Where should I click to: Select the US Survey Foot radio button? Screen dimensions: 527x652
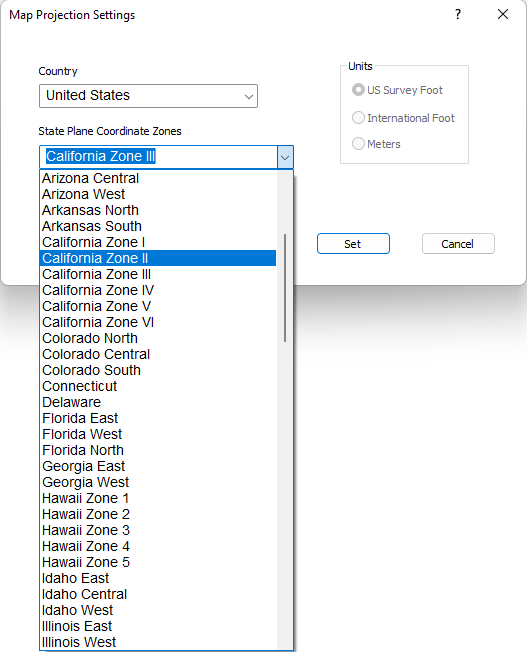358,90
